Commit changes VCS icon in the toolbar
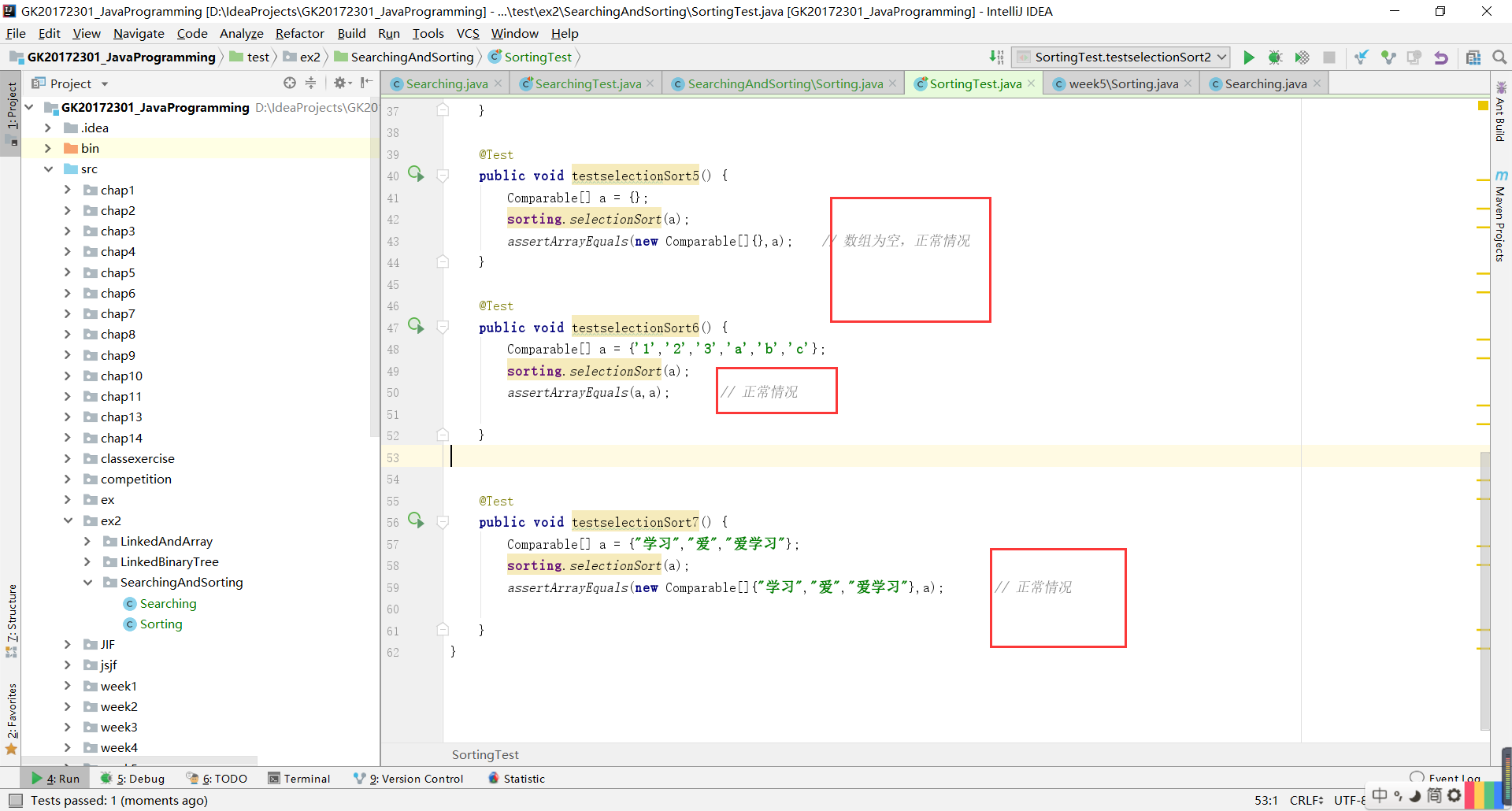Screen dimensions: 1512x811 1388,57
